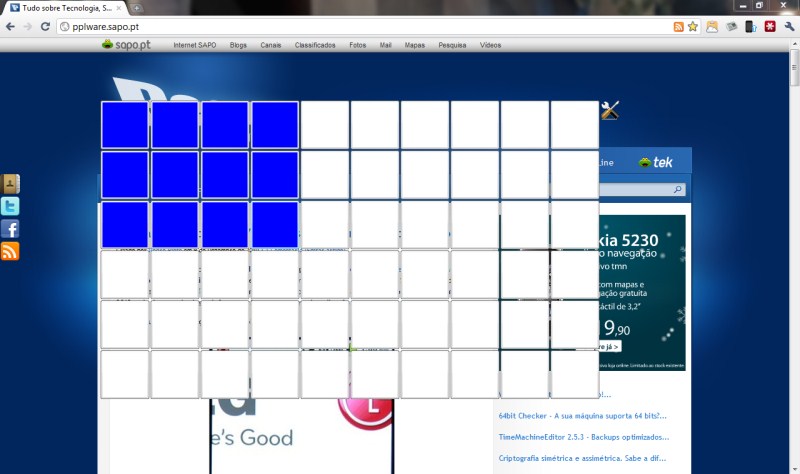Click the sapo.pt frog logo
The width and height of the screenshot is (800, 474).
click(126, 45)
